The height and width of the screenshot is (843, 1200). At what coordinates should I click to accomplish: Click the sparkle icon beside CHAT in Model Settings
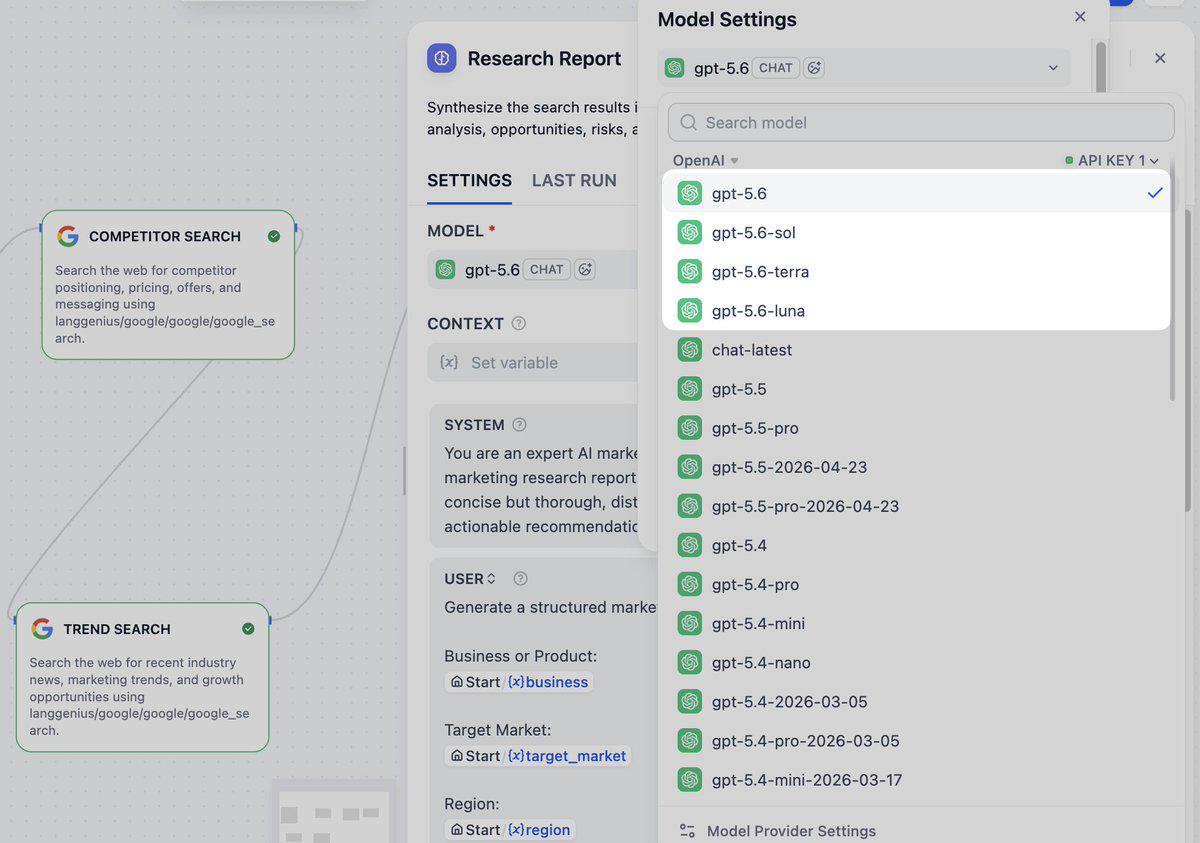(x=815, y=68)
